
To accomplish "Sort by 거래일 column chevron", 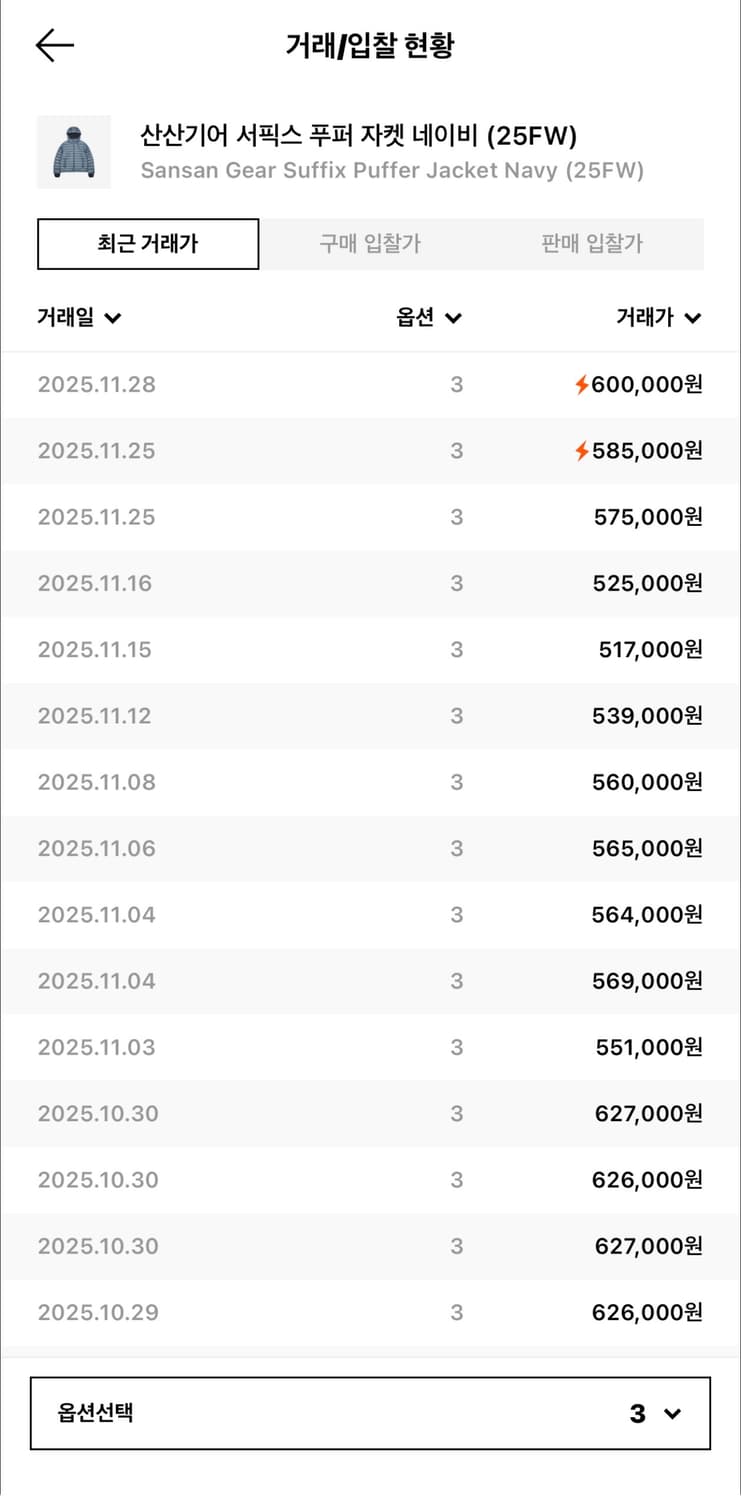I will [x=113, y=319].
